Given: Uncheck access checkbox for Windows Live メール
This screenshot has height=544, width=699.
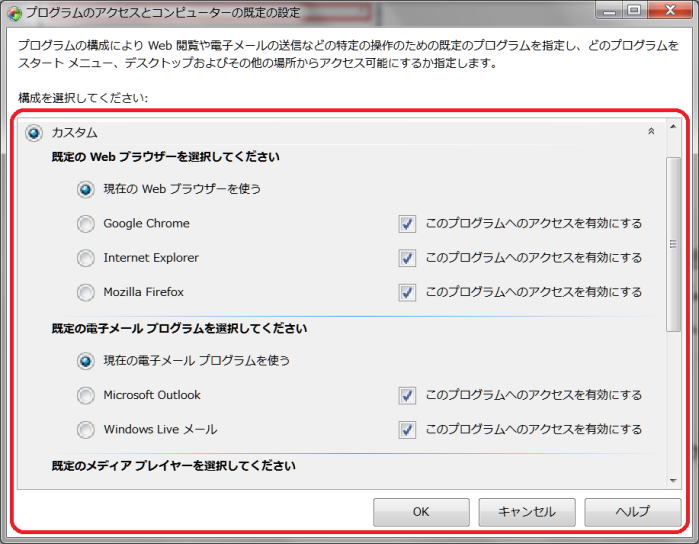Looking at the screenshot, I should coord(407,430).
